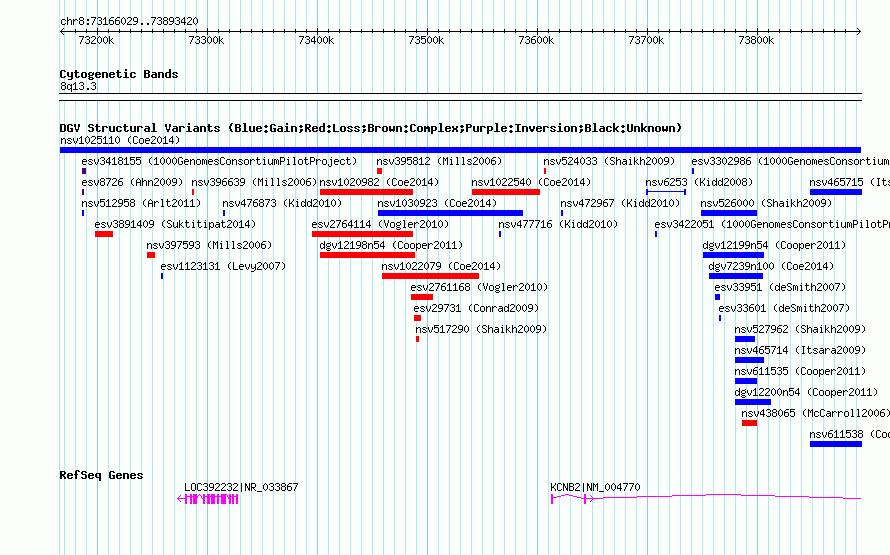Viewport: 890px width, 555px height.
Task: Open KCNB2|NM_004770 gene label
Action: pos(595,487)
